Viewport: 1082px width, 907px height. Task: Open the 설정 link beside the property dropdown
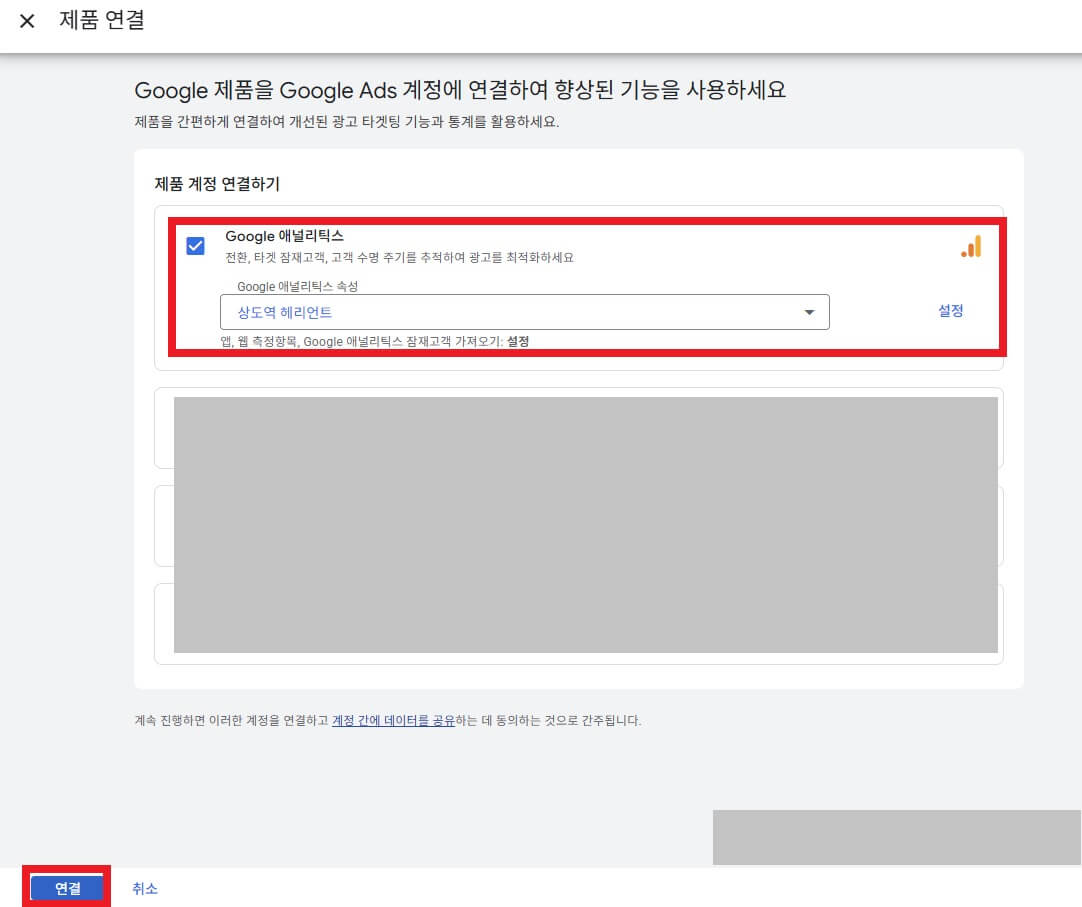click(x=950, y=311)
